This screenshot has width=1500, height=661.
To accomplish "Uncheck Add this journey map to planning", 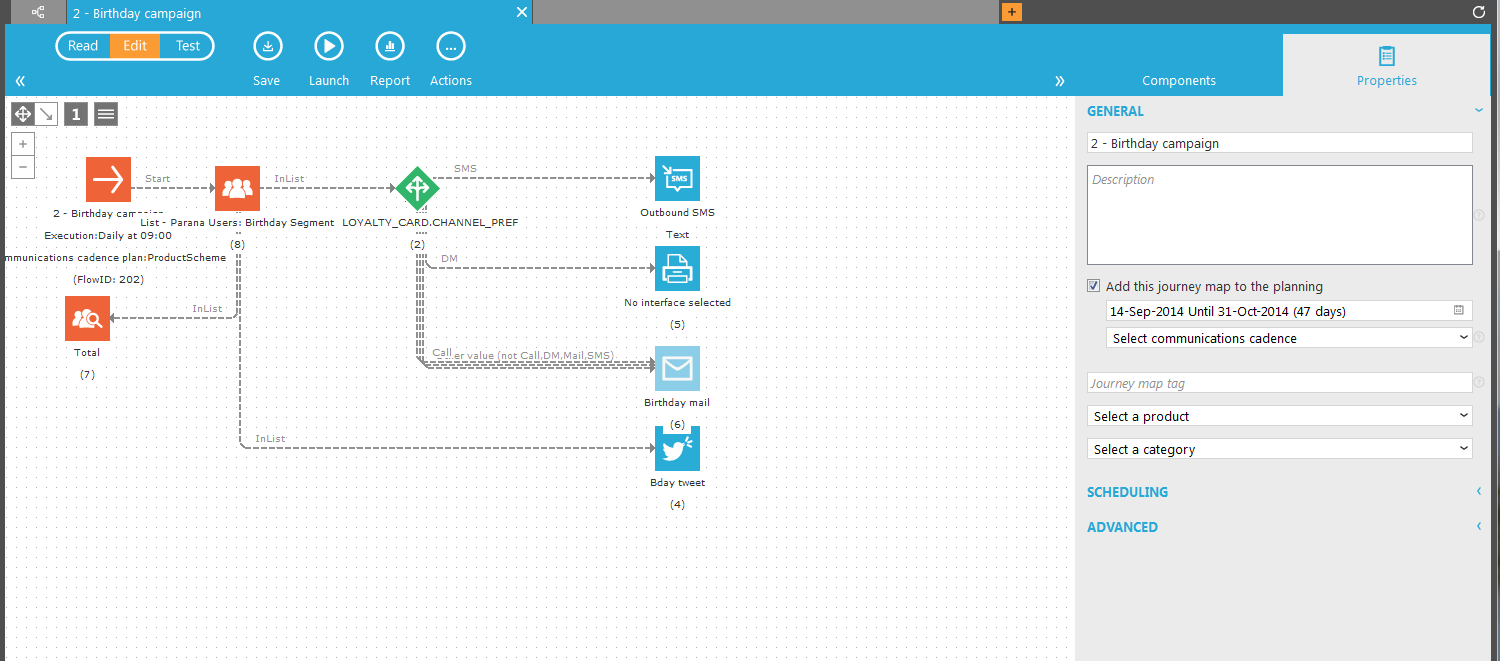I will tap(1095, 286).
